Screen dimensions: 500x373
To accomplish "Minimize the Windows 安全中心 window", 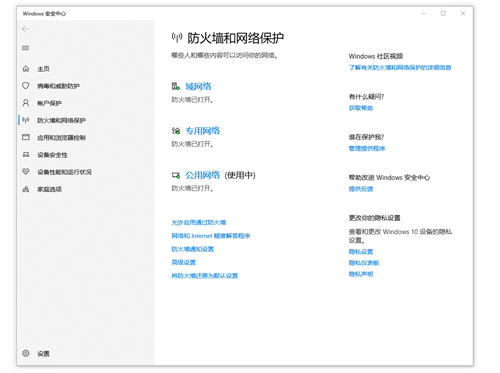I will (x=423, y=13).
